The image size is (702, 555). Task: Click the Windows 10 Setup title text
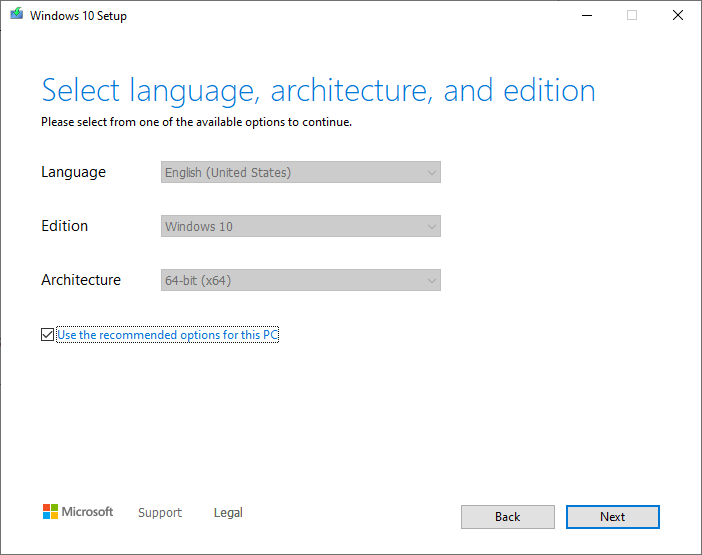78,16
